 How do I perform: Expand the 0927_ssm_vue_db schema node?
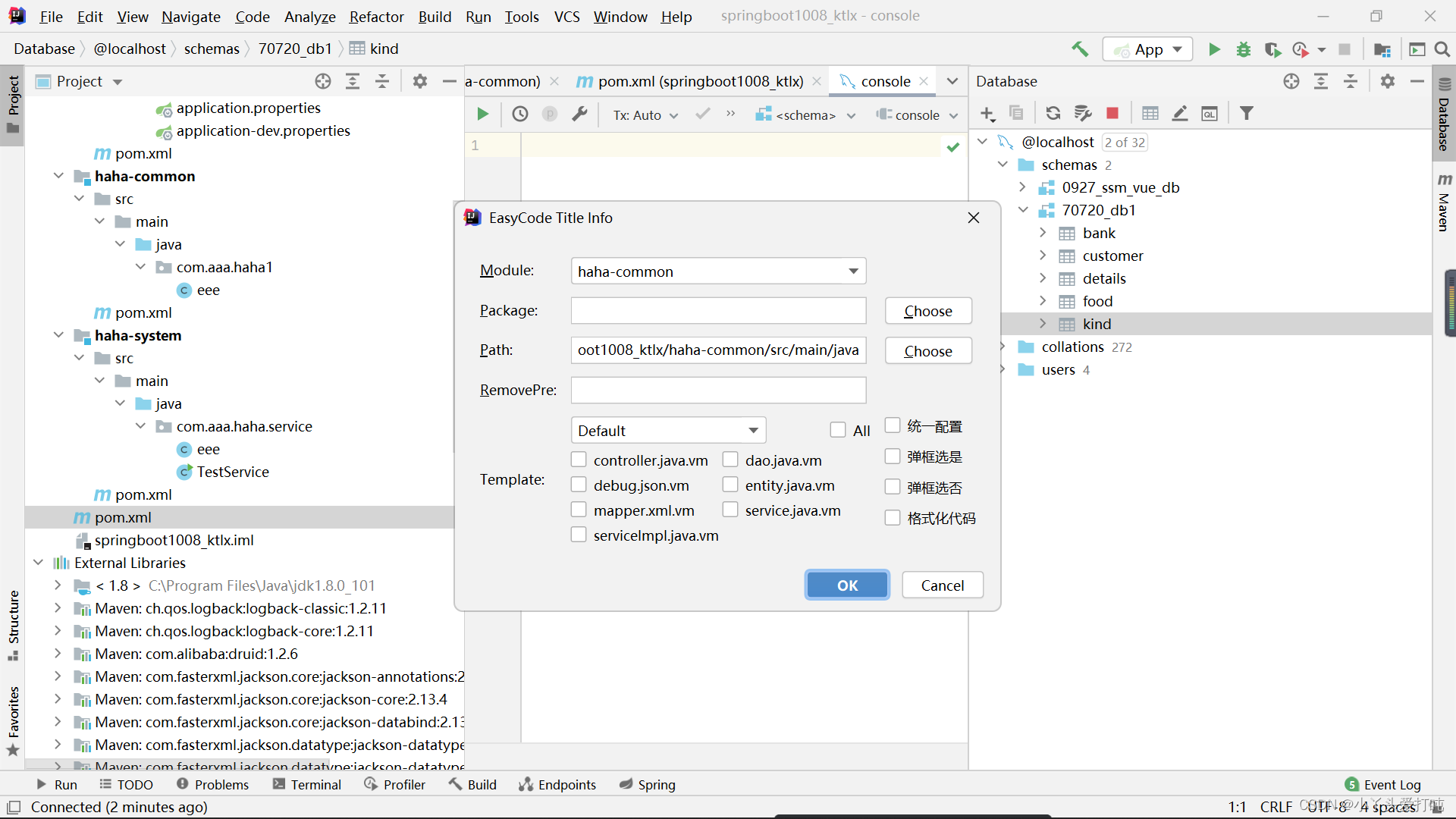point(1022,187)
